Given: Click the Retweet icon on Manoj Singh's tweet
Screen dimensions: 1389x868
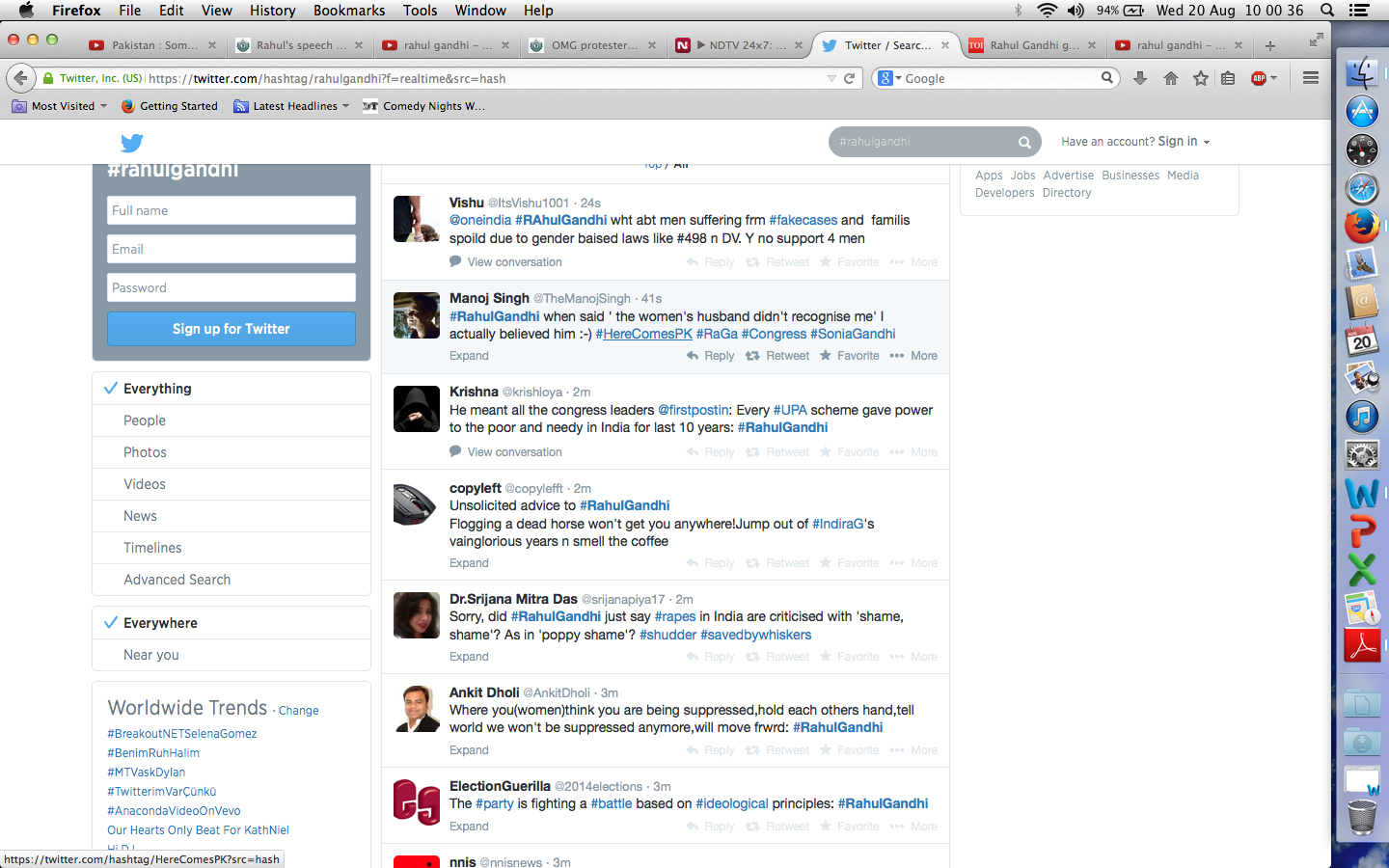Looking at the screenshot, I should tap(752, 356).
